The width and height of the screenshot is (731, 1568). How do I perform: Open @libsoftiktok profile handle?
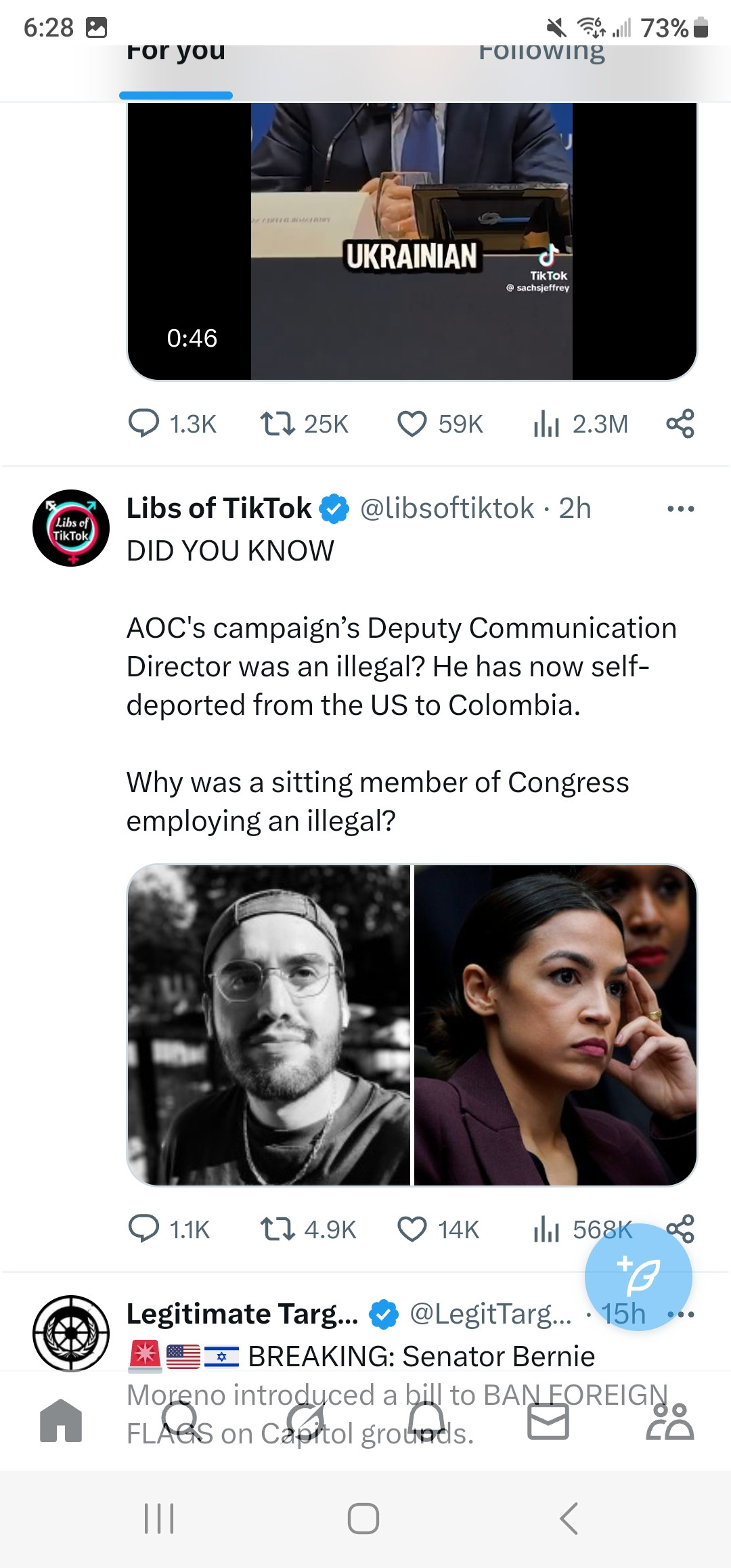pyautogui.click(x=447, y=508)
